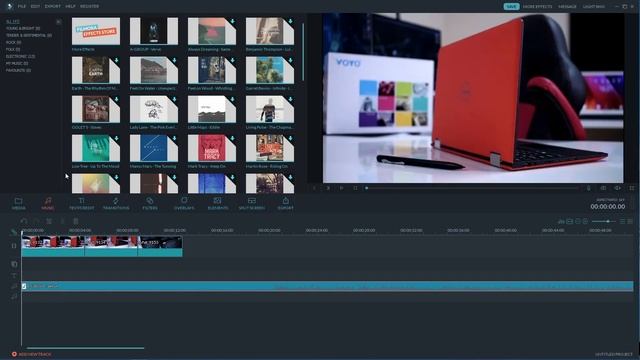Open the Help menu
640x360 pixels.
[70, 7]
